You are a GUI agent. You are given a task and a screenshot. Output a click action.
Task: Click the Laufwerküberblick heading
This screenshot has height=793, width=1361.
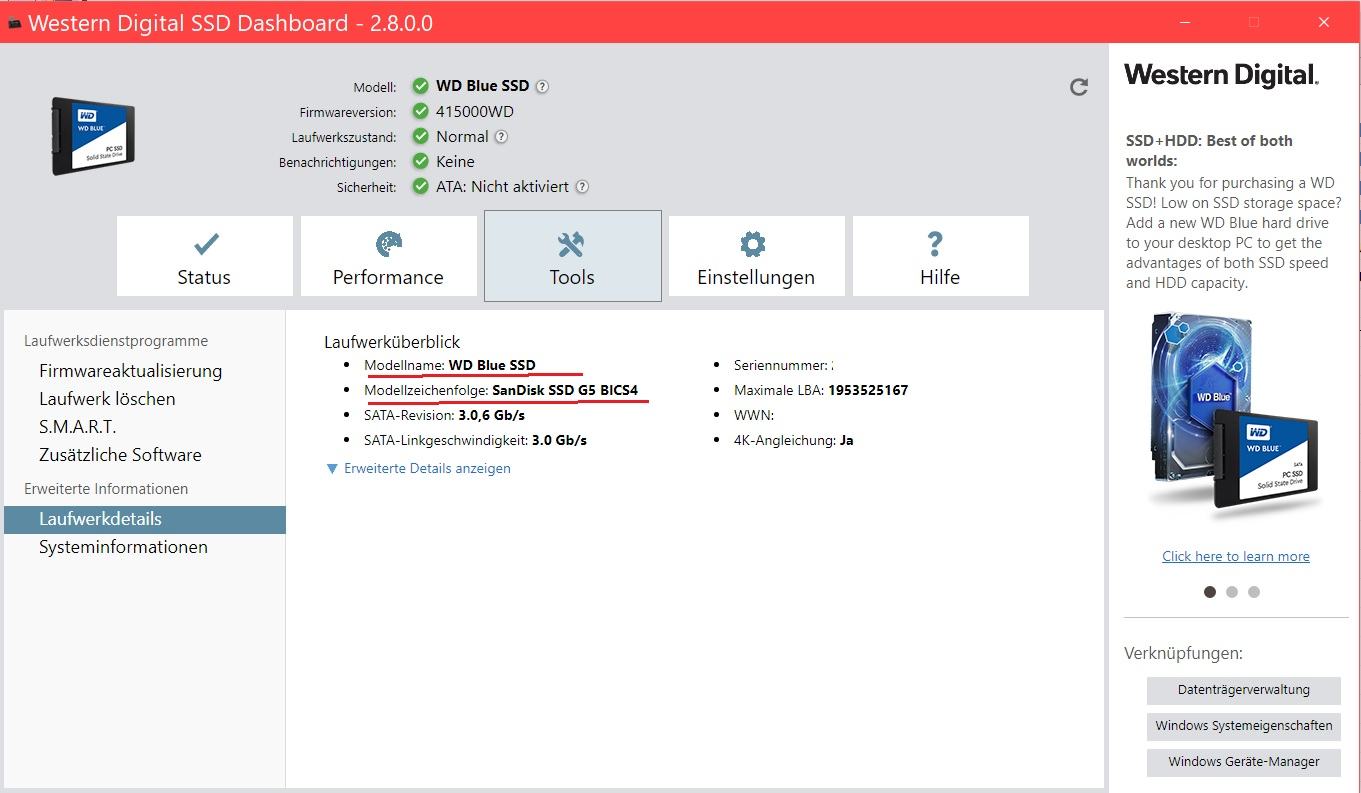point(392,342)
